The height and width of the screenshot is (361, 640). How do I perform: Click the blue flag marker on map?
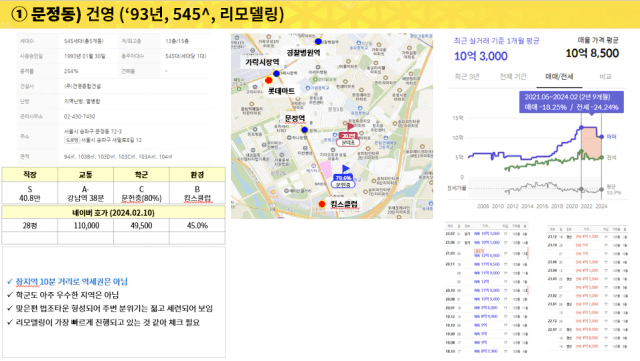coord(345,168)
